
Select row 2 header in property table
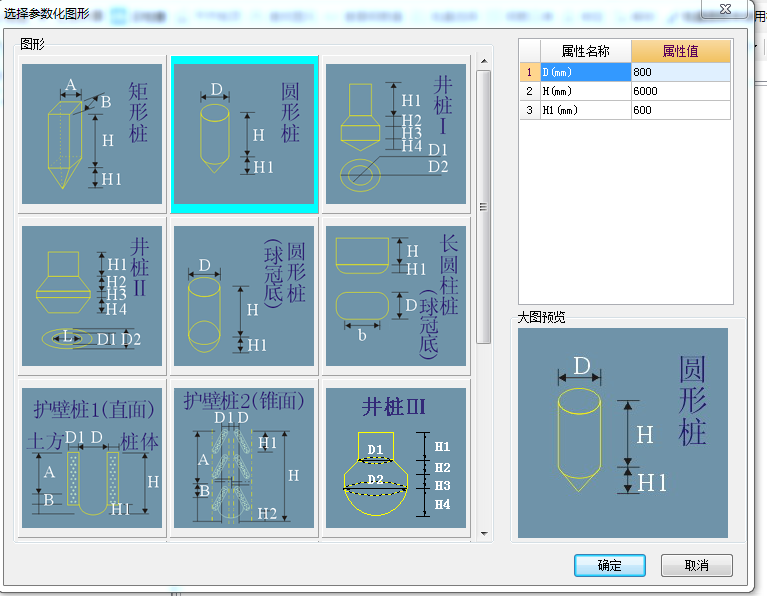coord(529,91)
